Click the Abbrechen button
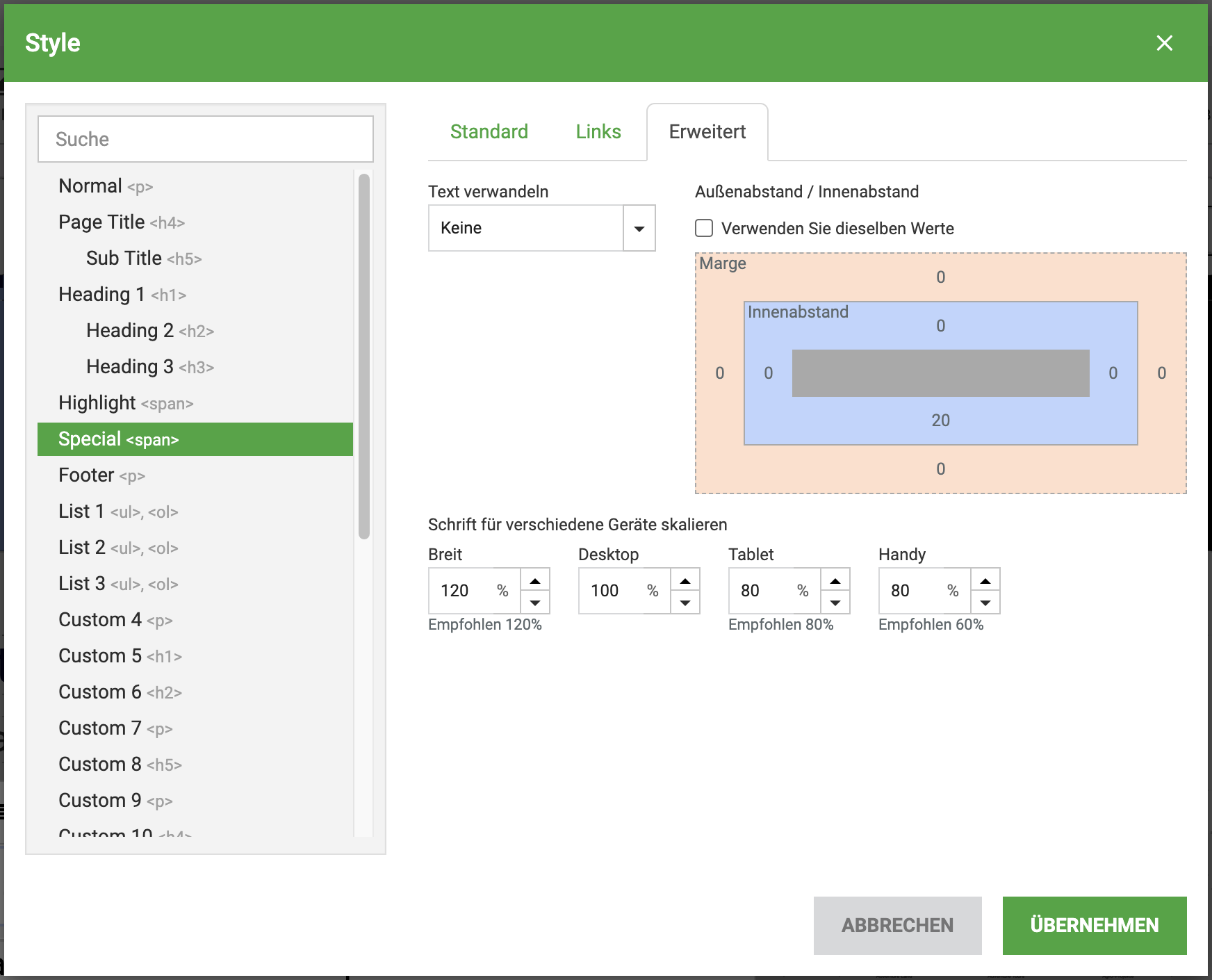 [x=897, y=925]
